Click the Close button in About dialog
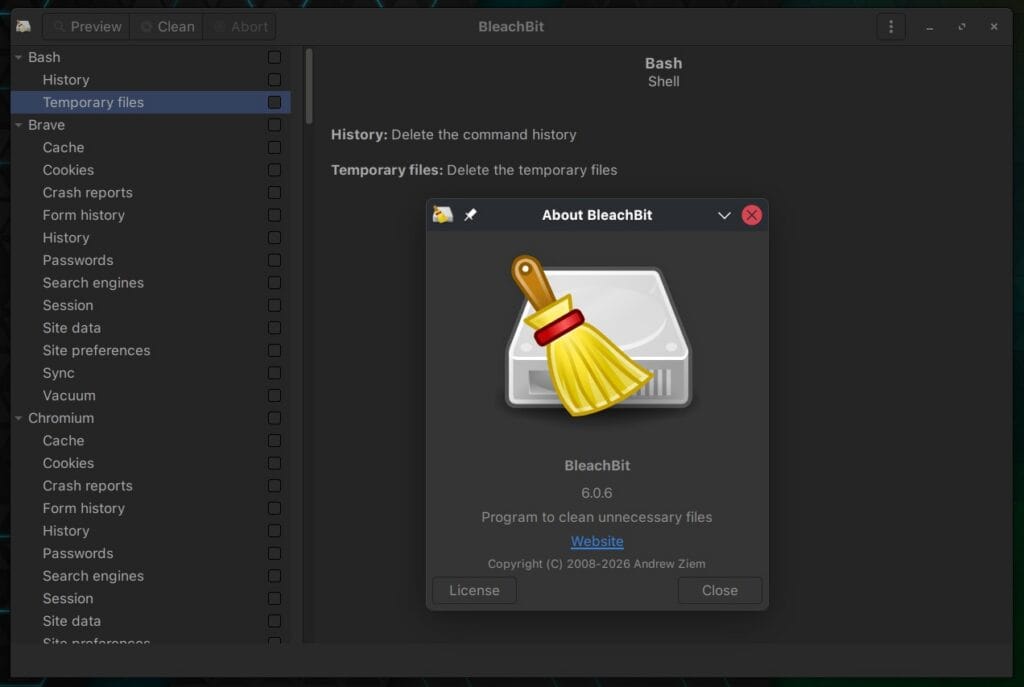1024x687 pixels. [720, 590]
